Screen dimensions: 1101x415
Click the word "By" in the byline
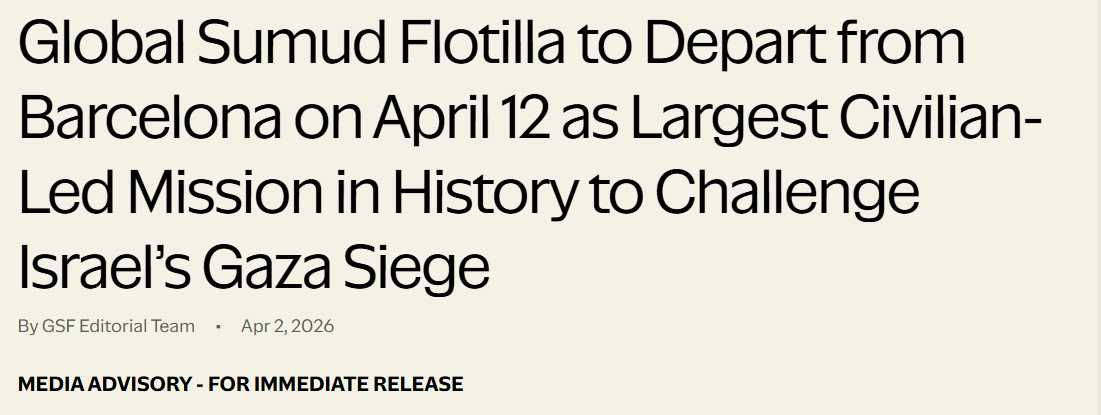tap(28, 326)
